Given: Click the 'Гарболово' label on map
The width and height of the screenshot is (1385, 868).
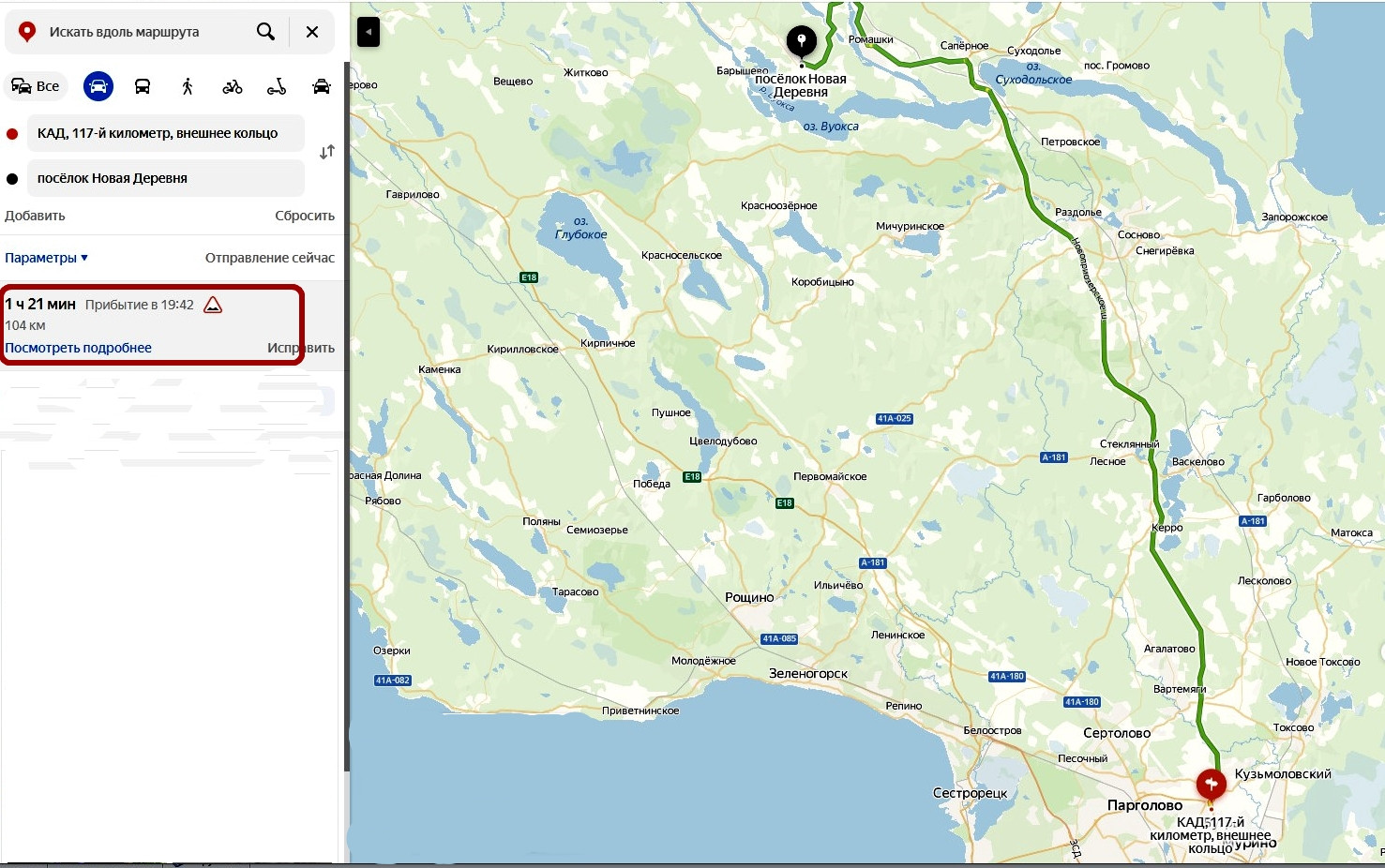Looking at the screenshot, I should pos(1284,498).
